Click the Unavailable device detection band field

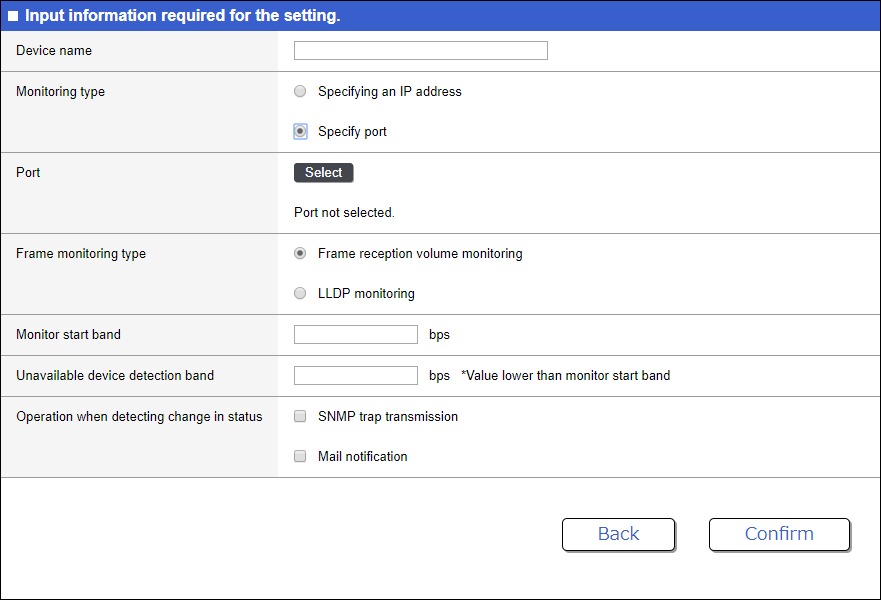click(355, 376)
